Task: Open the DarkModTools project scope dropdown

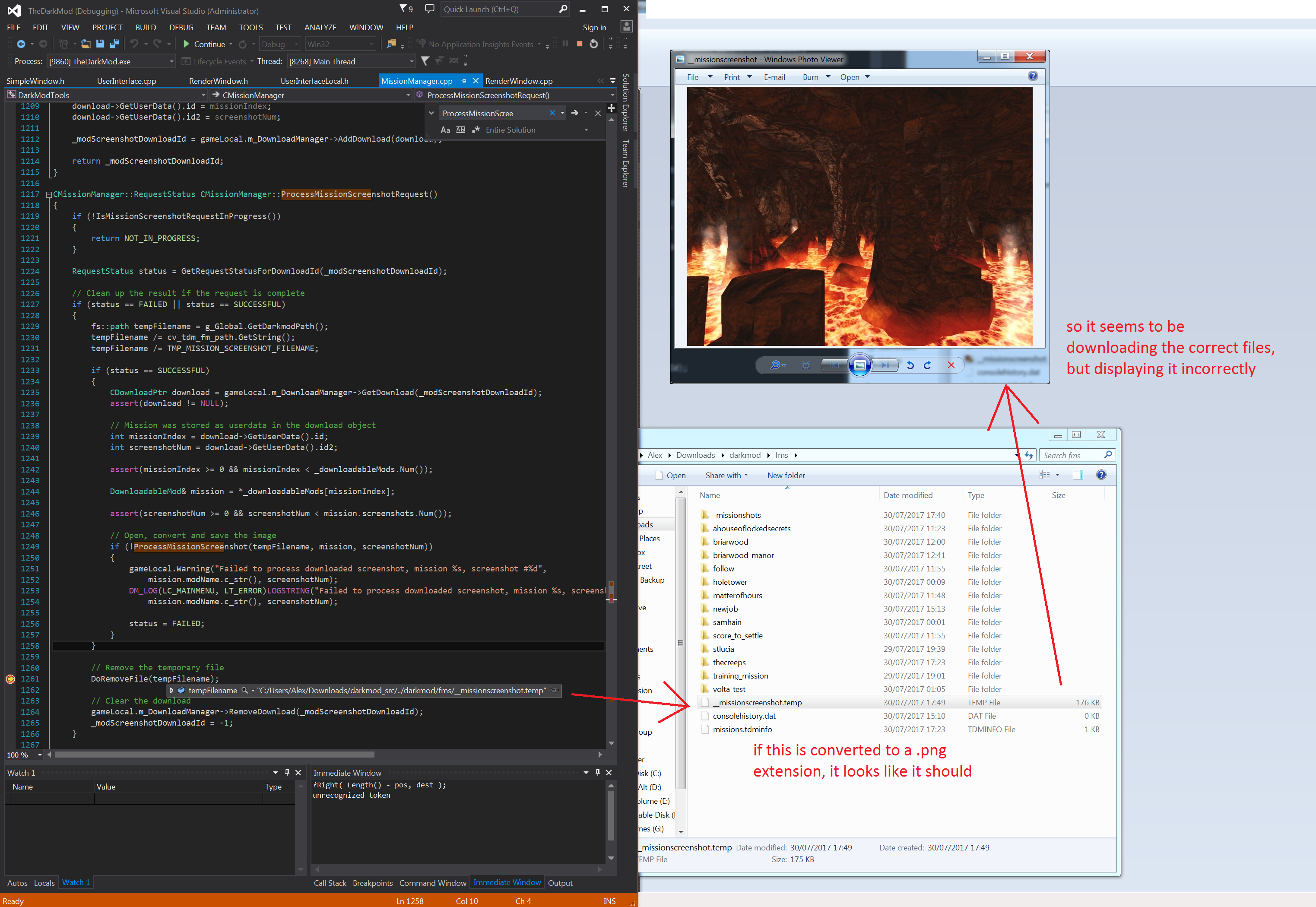Action: pyautogui.click(x=107, y=95)
